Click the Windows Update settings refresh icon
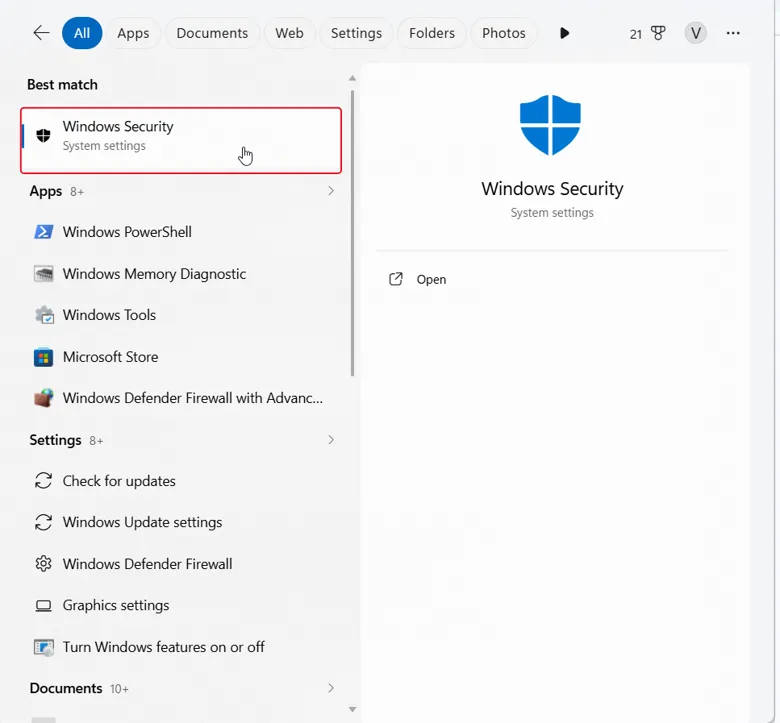The width and height of the screenshot is (780, 723). click(x=43, y=522)
